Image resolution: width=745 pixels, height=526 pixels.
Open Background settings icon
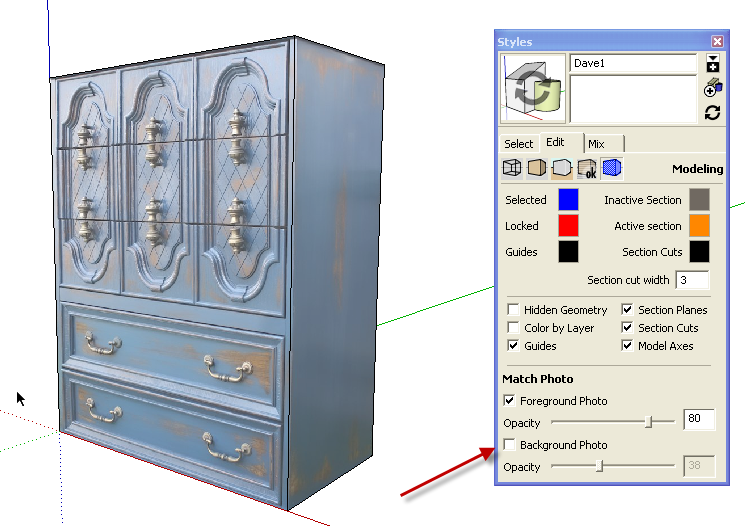pyautogui.click(x=562, y=168)
